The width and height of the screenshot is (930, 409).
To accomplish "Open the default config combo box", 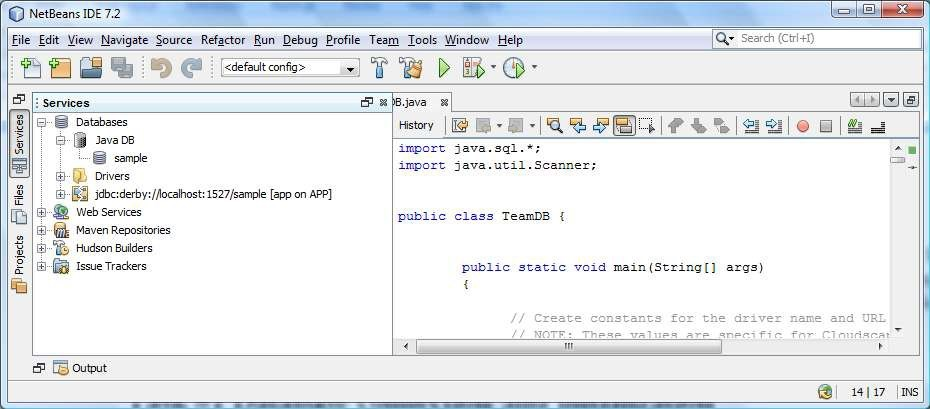I will tap(291, 68).
